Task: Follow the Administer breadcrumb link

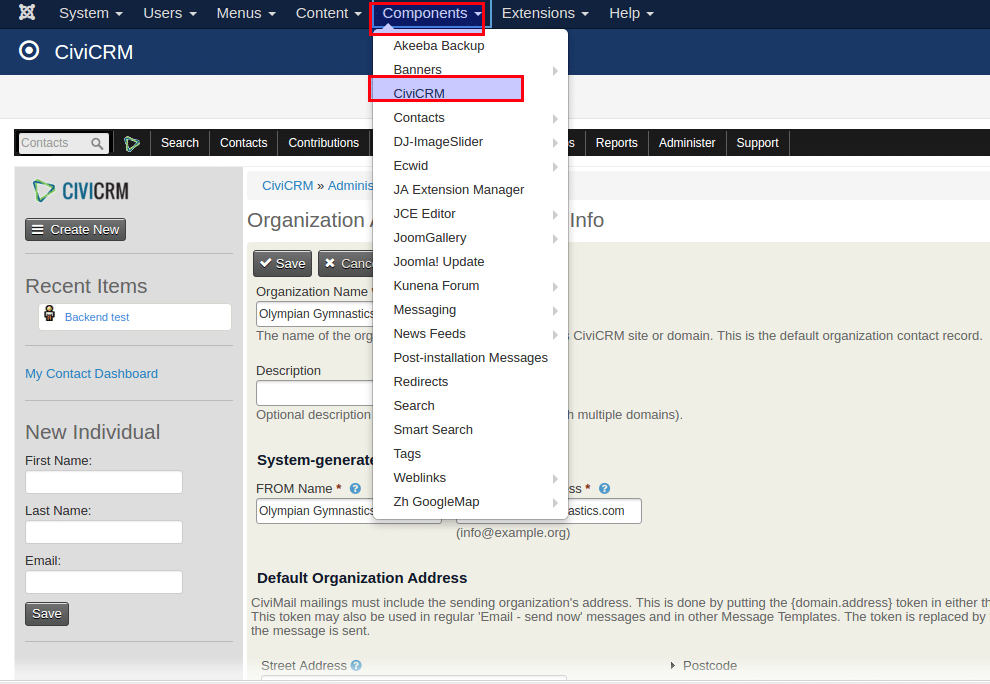Action: [350, 186]
